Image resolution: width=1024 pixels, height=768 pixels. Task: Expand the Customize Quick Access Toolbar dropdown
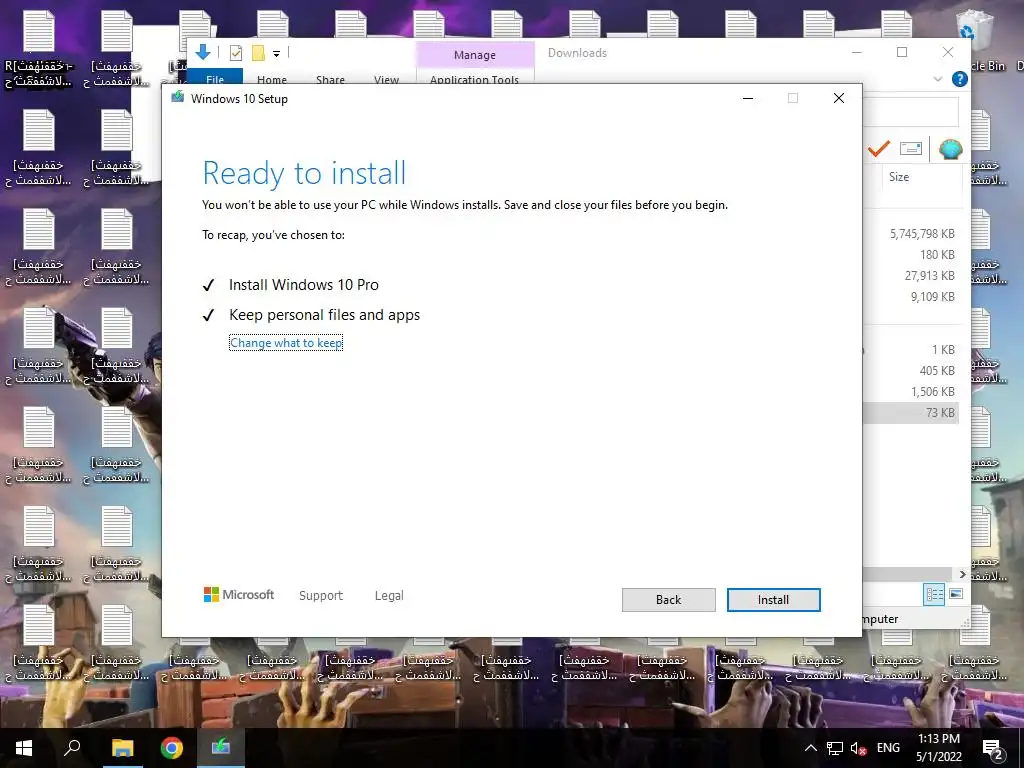pos(276,54)
